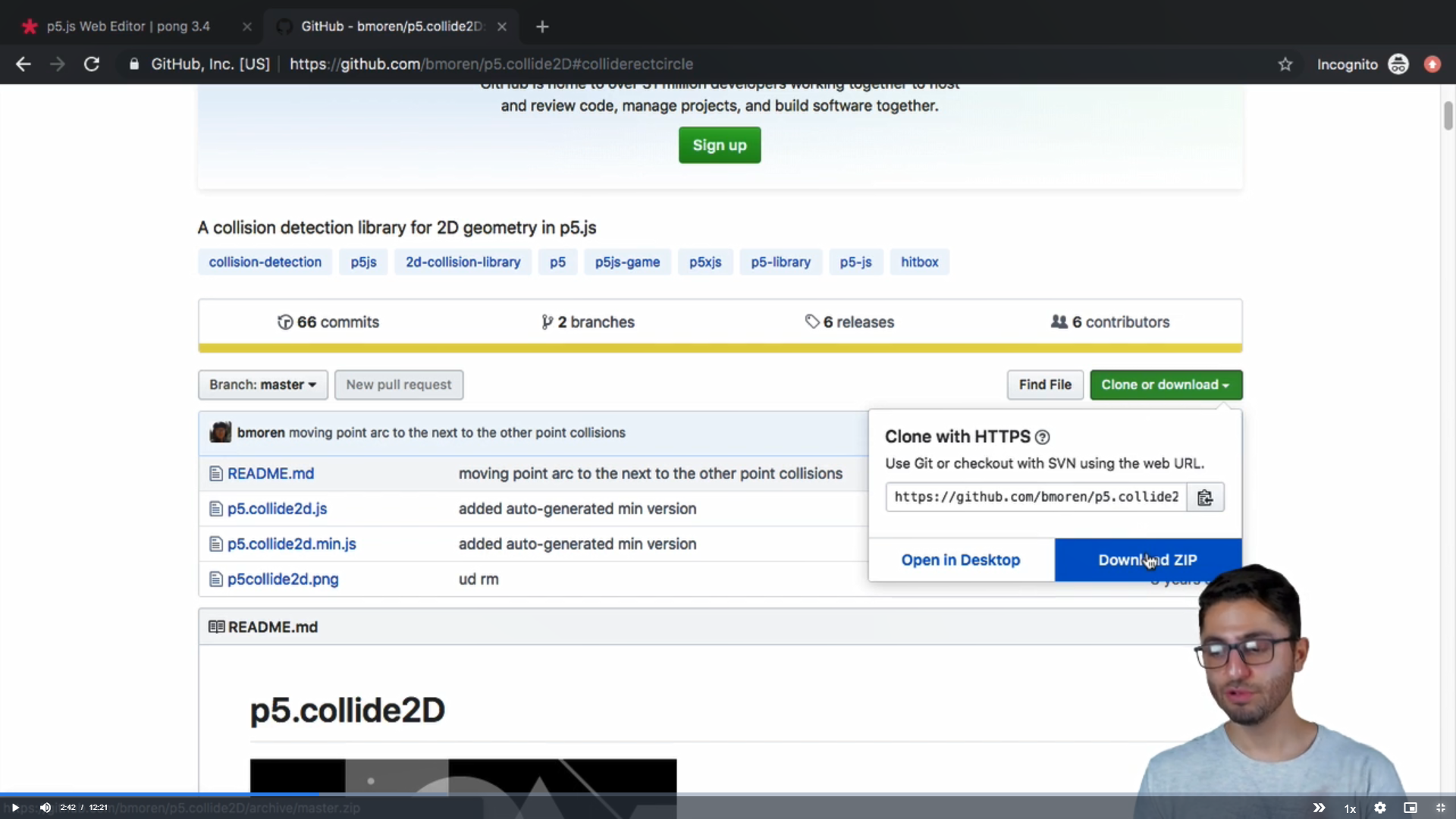The width and height of the screenshot is (1456, 819).
Task: Expand the Branch: master dropdown
Action: pos(263,385)
